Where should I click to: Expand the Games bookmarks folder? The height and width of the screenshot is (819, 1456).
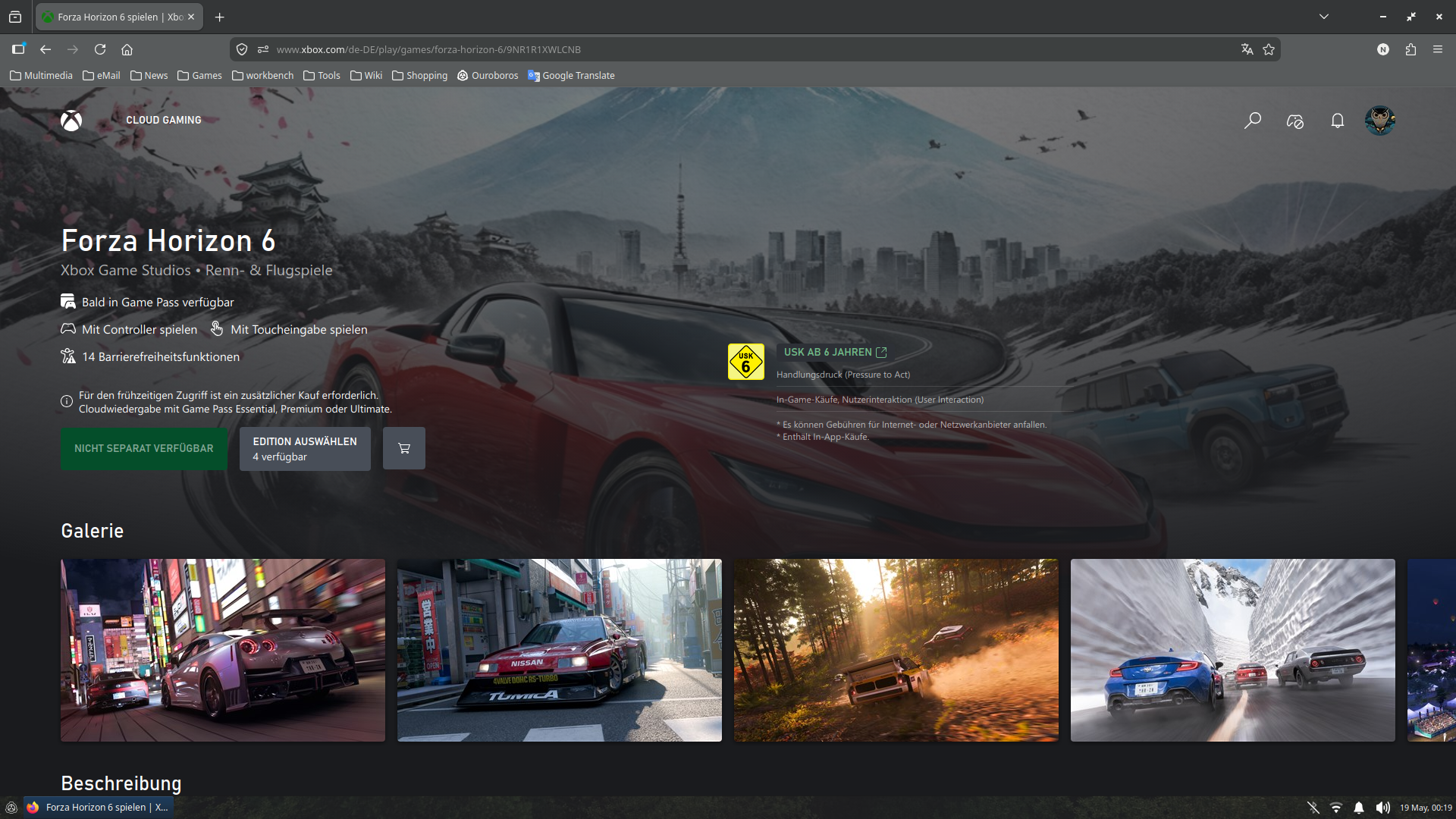pos(199,75)
